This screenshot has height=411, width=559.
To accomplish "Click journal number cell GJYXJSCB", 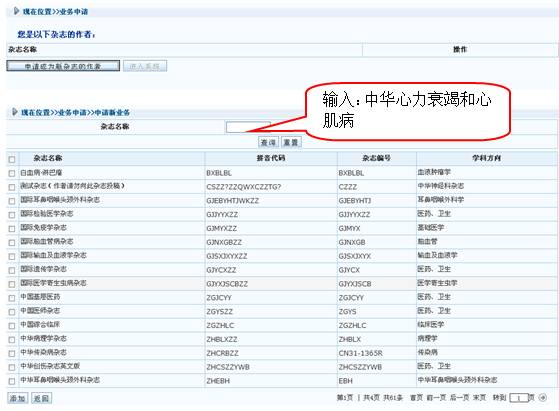I will point(355,284).
